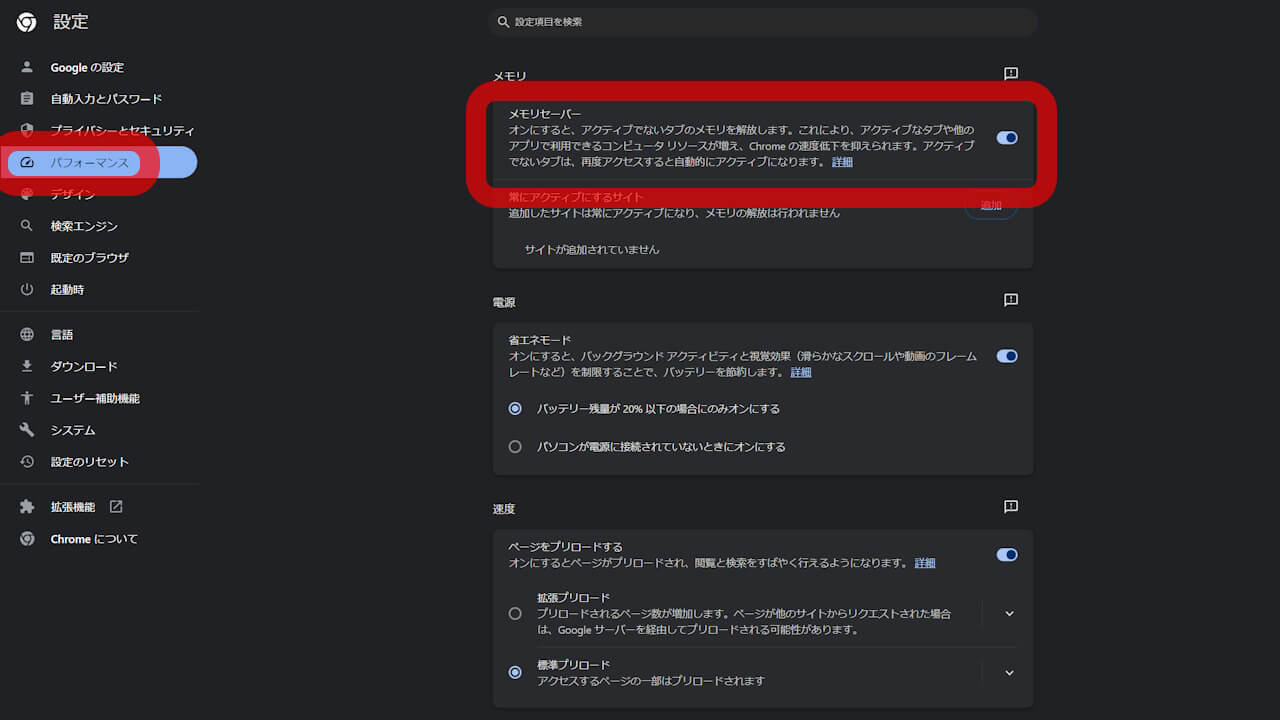The image size is (1280, 720).
Task: Turn off the 省エネモード switch
Action: 1006,356
